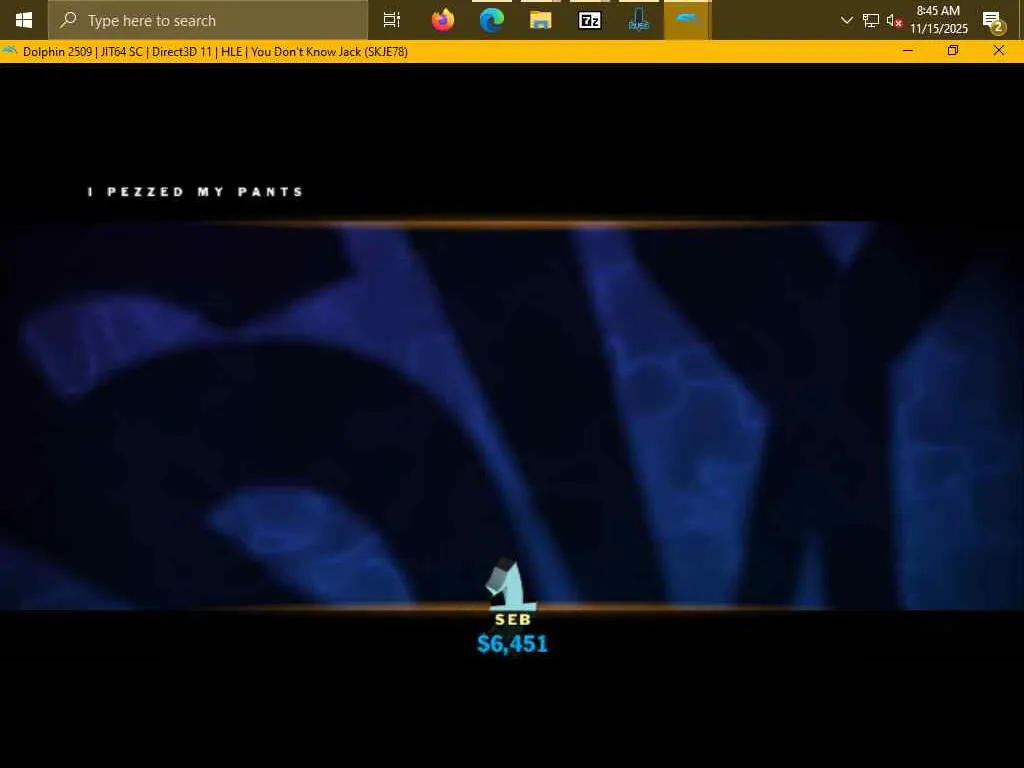
Task: Minimize the Dolphin window
Action: click(x=908, y=50)
